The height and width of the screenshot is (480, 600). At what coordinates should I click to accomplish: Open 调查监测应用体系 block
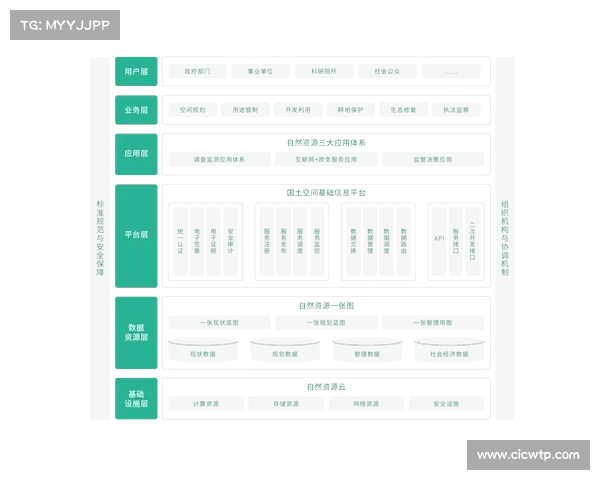click(218, 159)
